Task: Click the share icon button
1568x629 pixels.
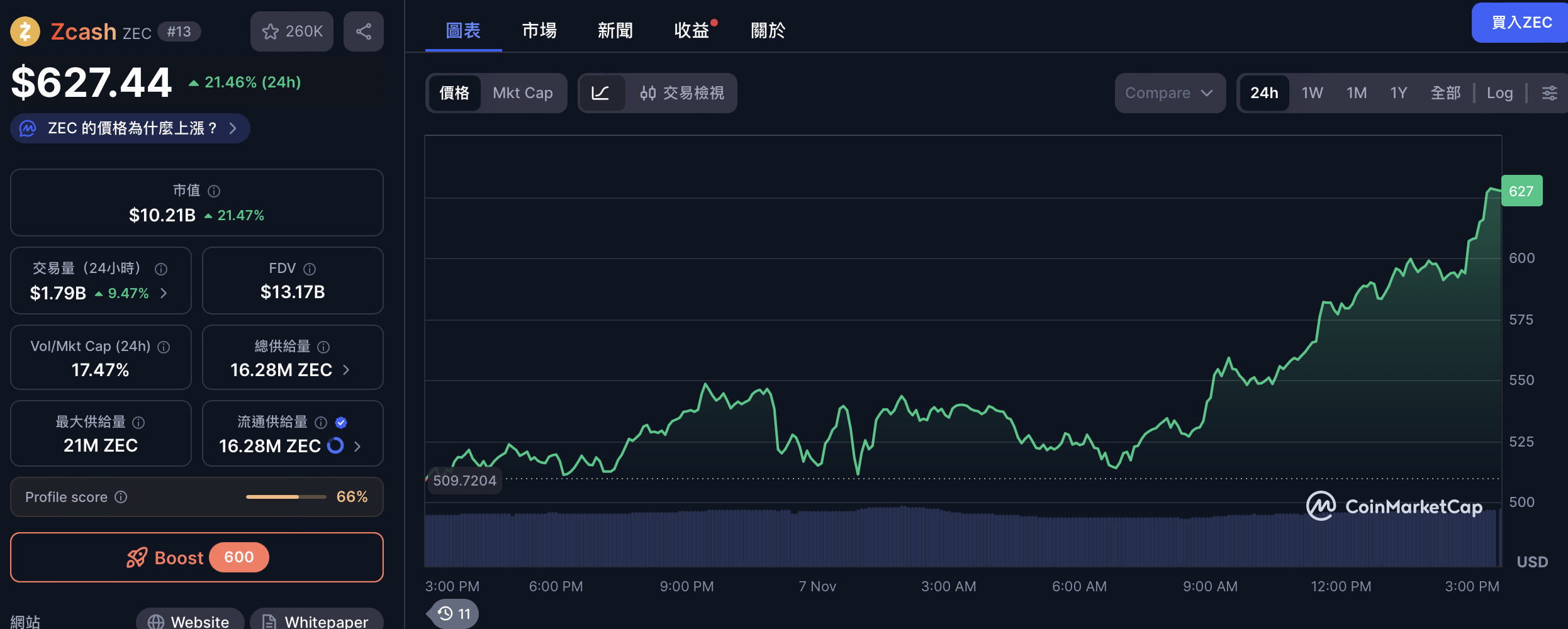Action: pos(363,31)
